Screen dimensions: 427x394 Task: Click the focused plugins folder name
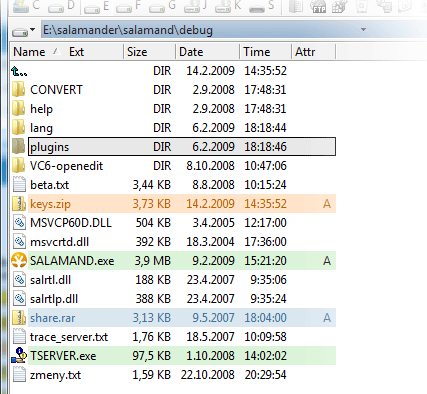50,147
